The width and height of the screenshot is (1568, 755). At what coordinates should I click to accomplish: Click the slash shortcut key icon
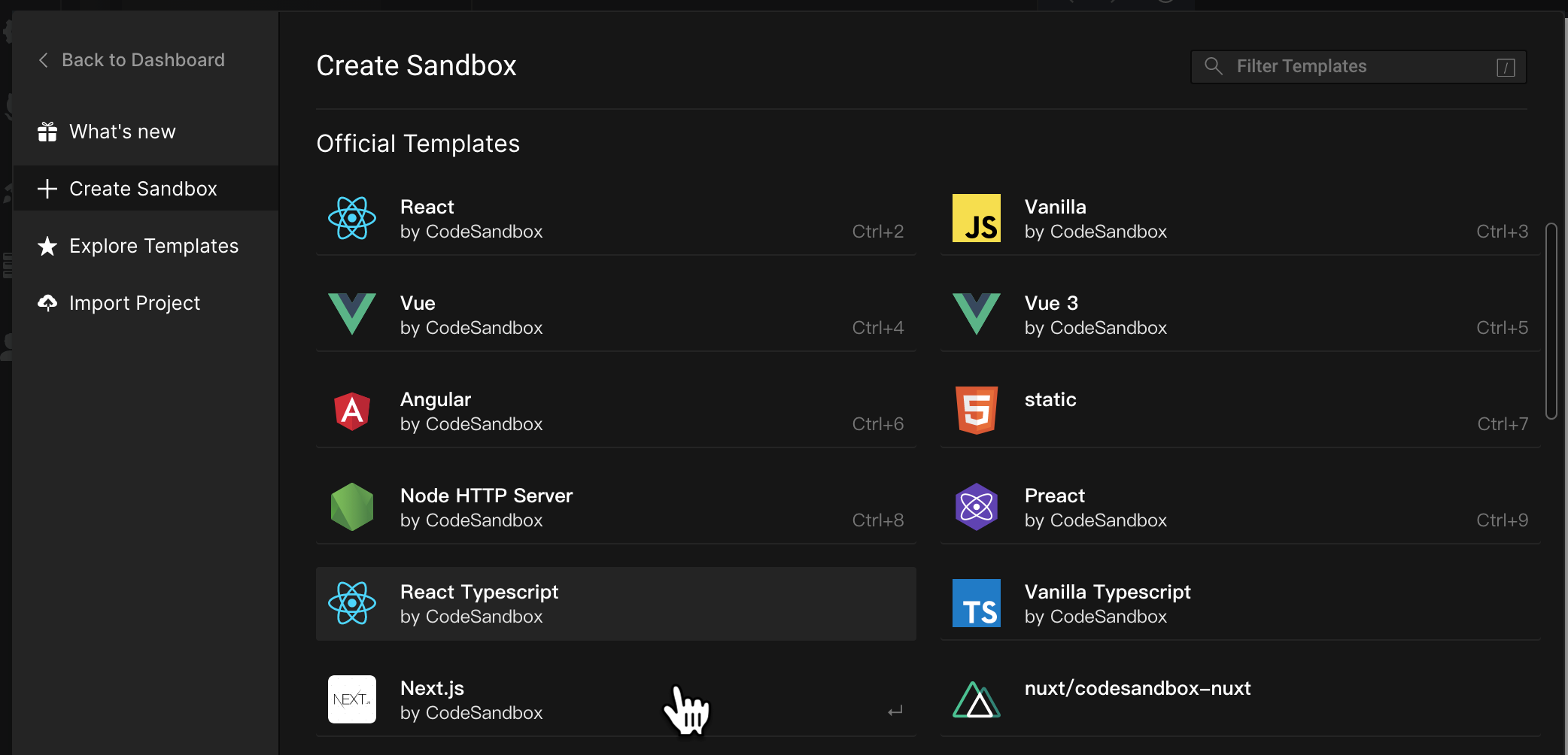pyautogui.click(x=1506, y=68)
